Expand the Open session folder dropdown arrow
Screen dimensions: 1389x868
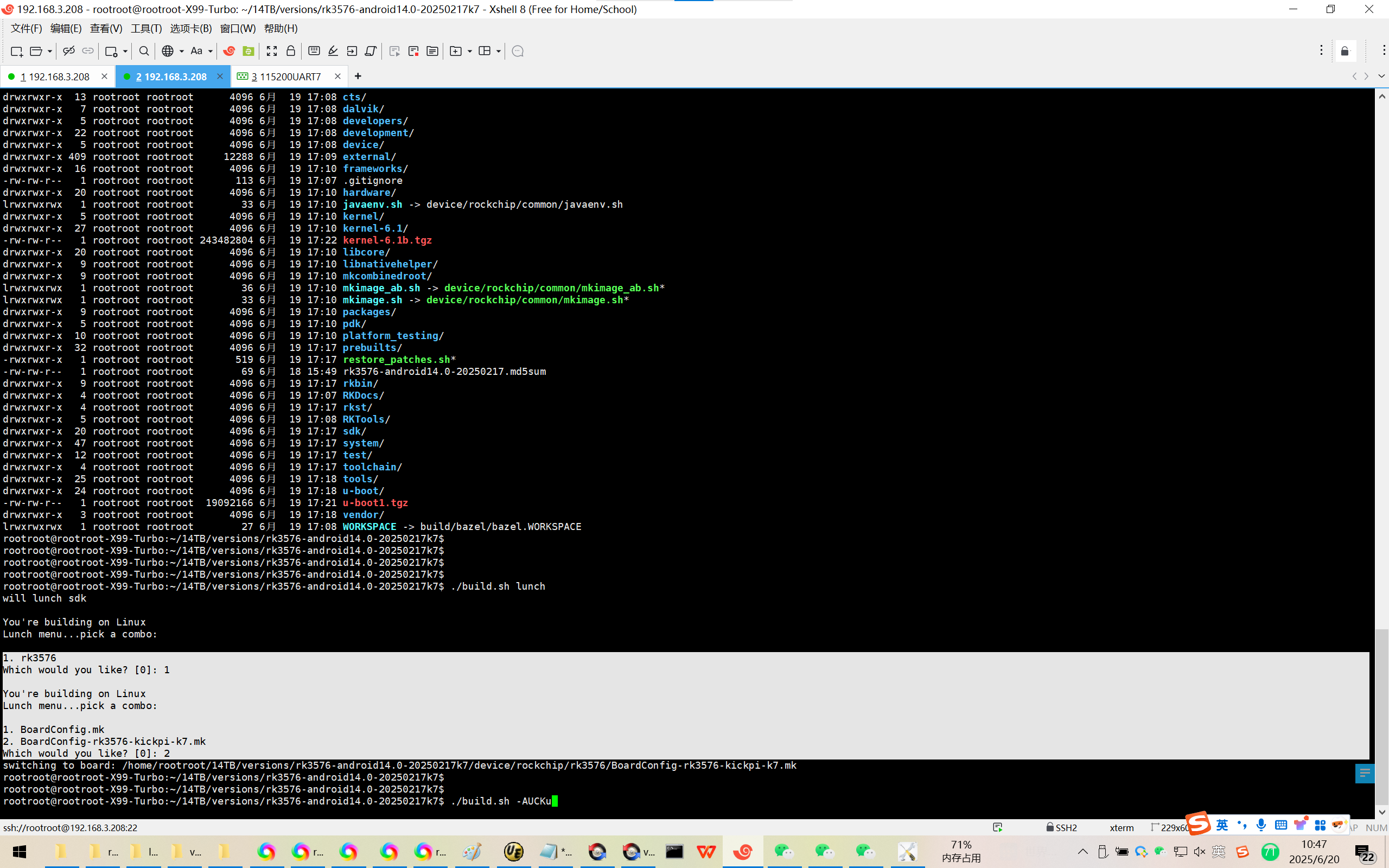[x=50, y=51]
